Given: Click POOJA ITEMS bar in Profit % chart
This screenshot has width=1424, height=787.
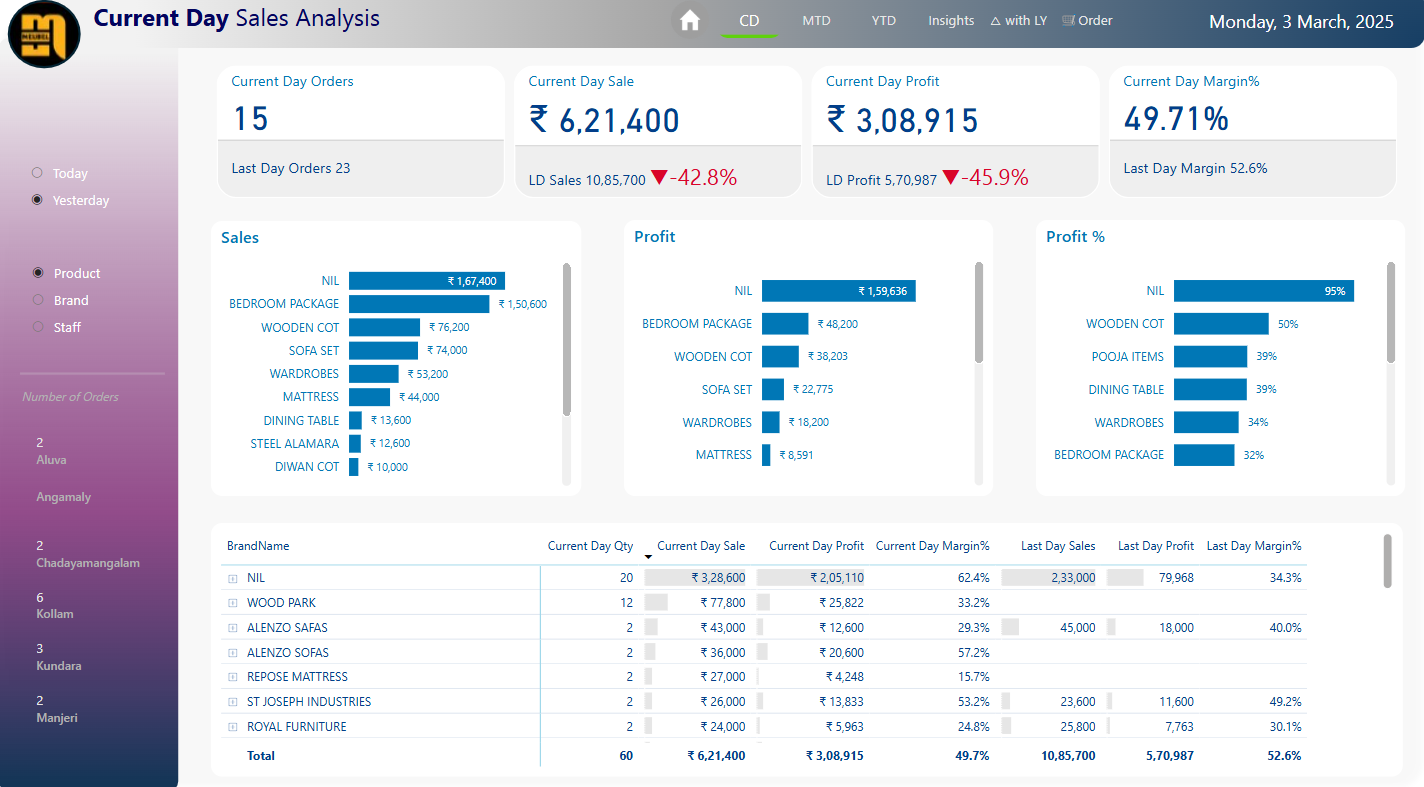Looking at the screenshot, I should pyautogui.click(x=1210, y=356).
